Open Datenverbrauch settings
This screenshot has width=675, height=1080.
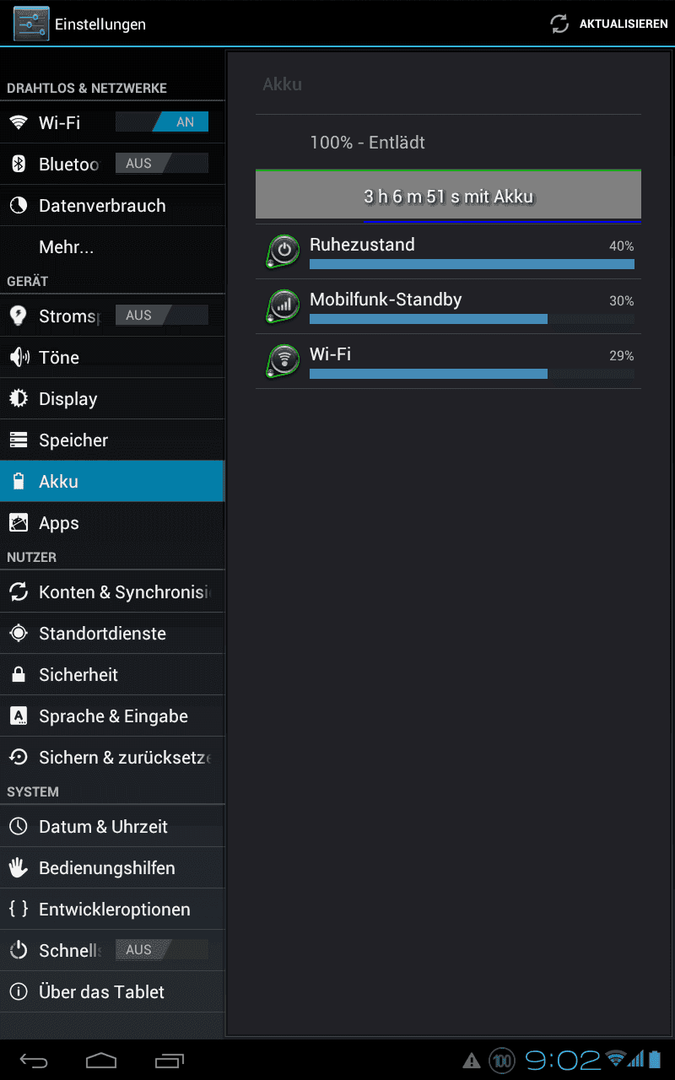tap(112, 205)
